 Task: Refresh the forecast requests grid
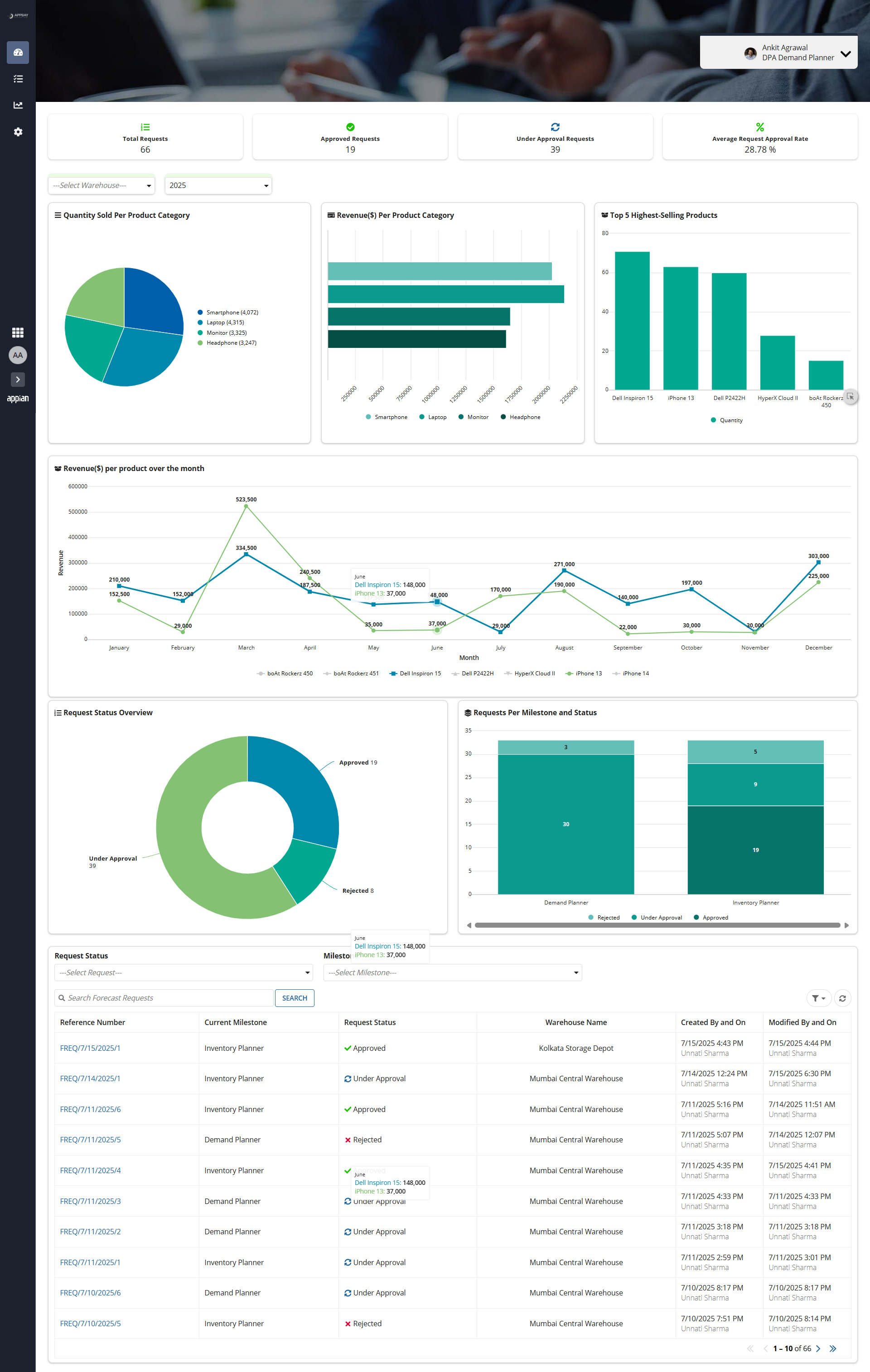click(x=842, y=998)
